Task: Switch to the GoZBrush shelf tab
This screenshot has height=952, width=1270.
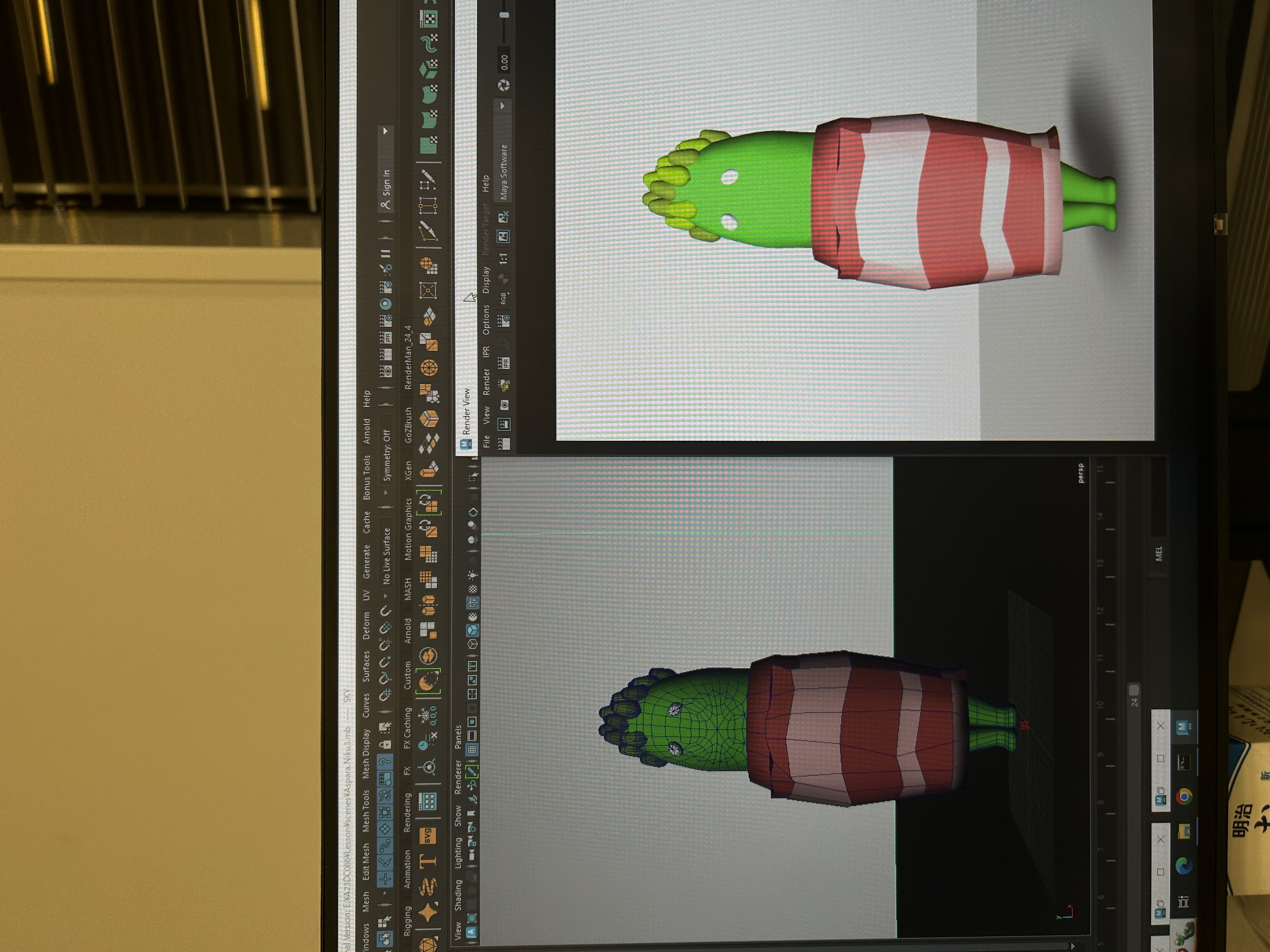Action: pyautogui.click(x=408, y=425)
